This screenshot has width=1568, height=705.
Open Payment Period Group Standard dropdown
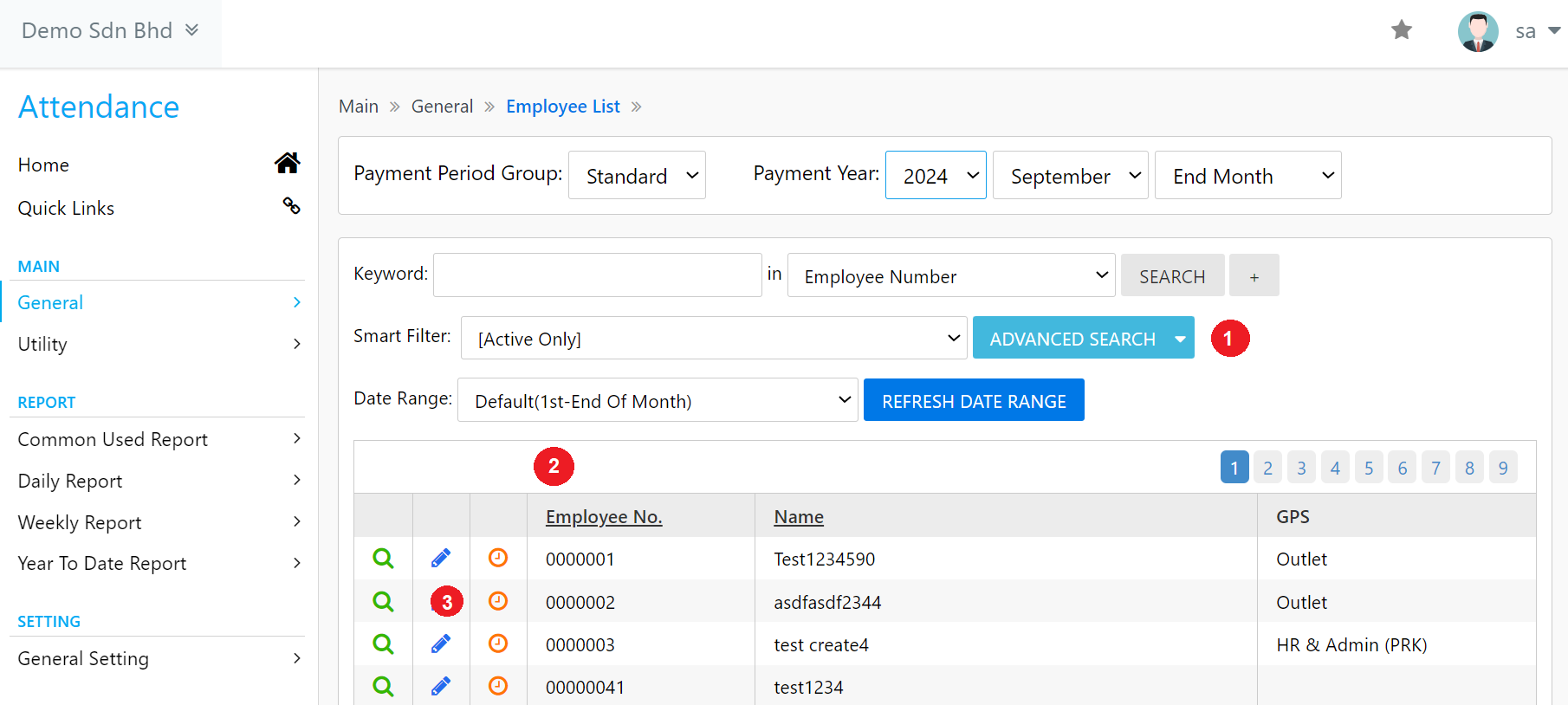pyautogui.click(x=637, y=175)
